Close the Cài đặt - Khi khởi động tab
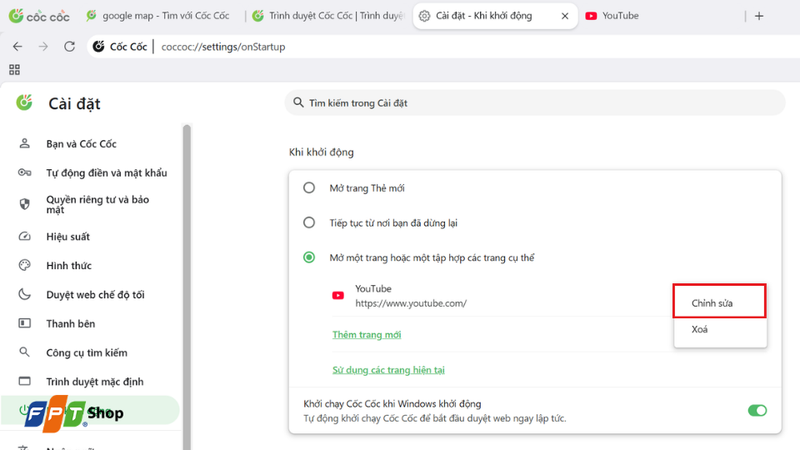The image size is (800, 450). (565, 16)
